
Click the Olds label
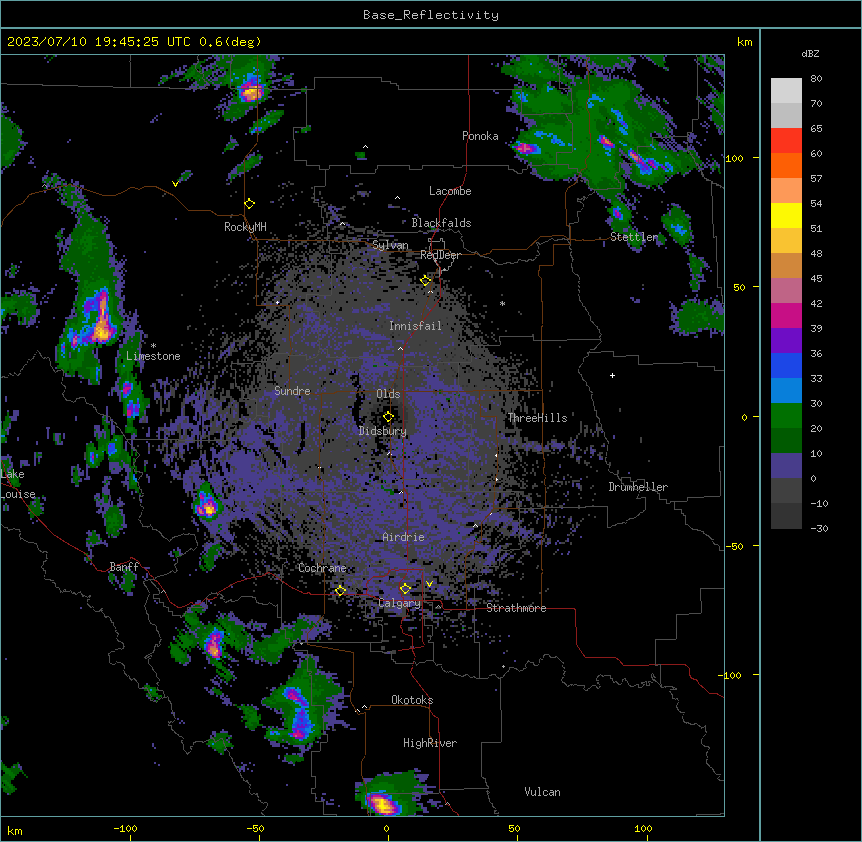point(388,394)
